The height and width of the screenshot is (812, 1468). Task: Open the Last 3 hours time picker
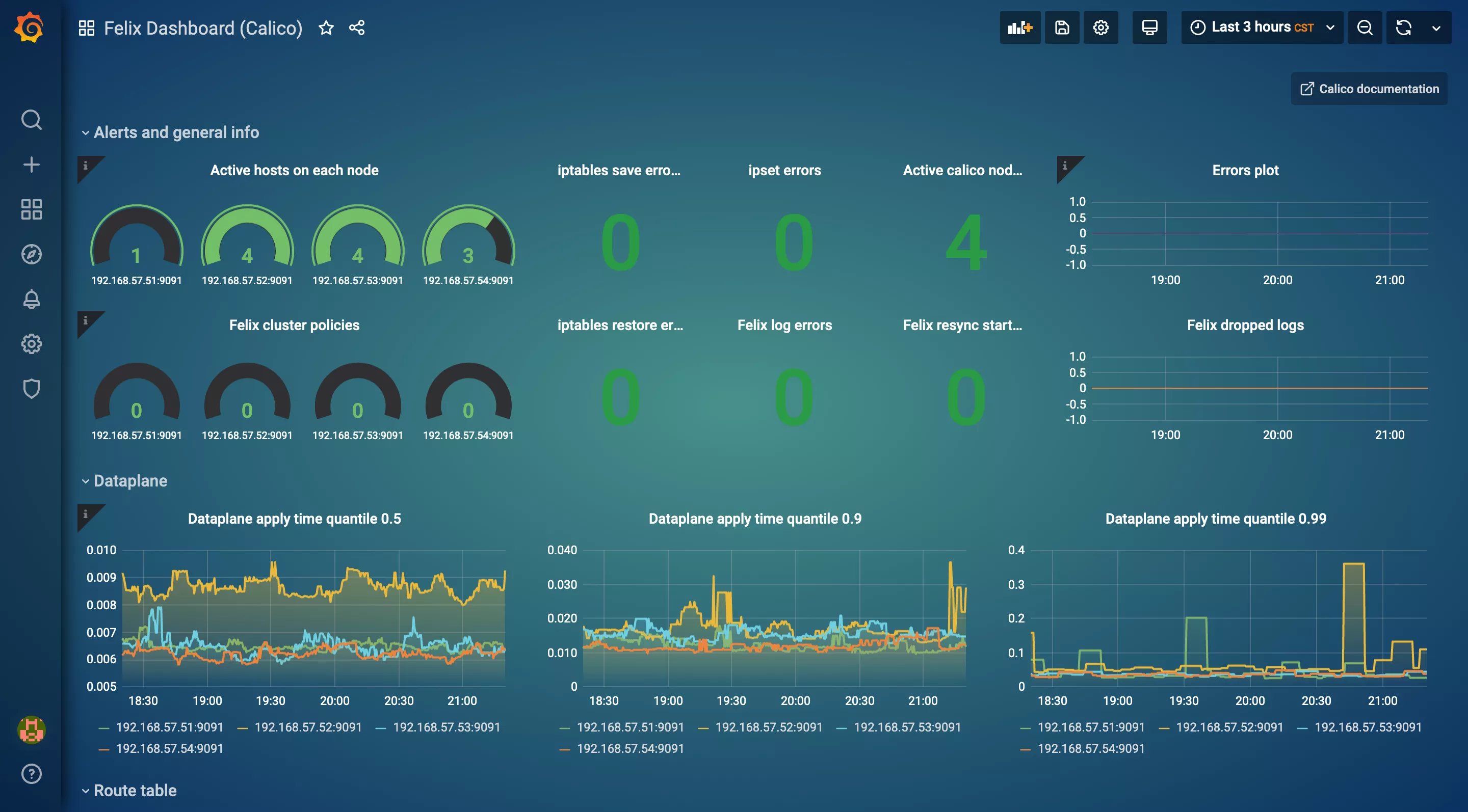click(1262, 28)
